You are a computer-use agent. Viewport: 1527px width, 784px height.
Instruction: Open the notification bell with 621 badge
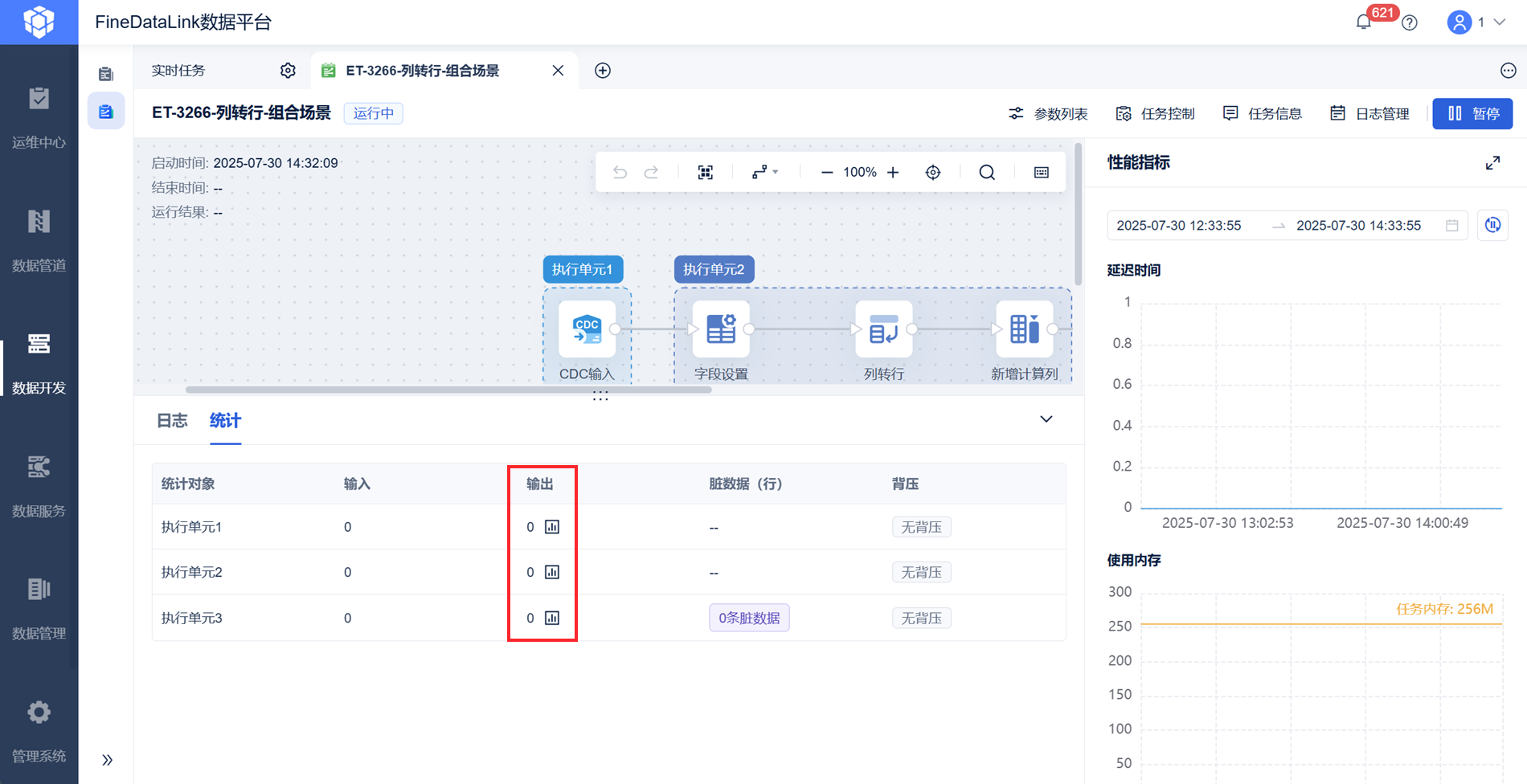pos(1364,22)
